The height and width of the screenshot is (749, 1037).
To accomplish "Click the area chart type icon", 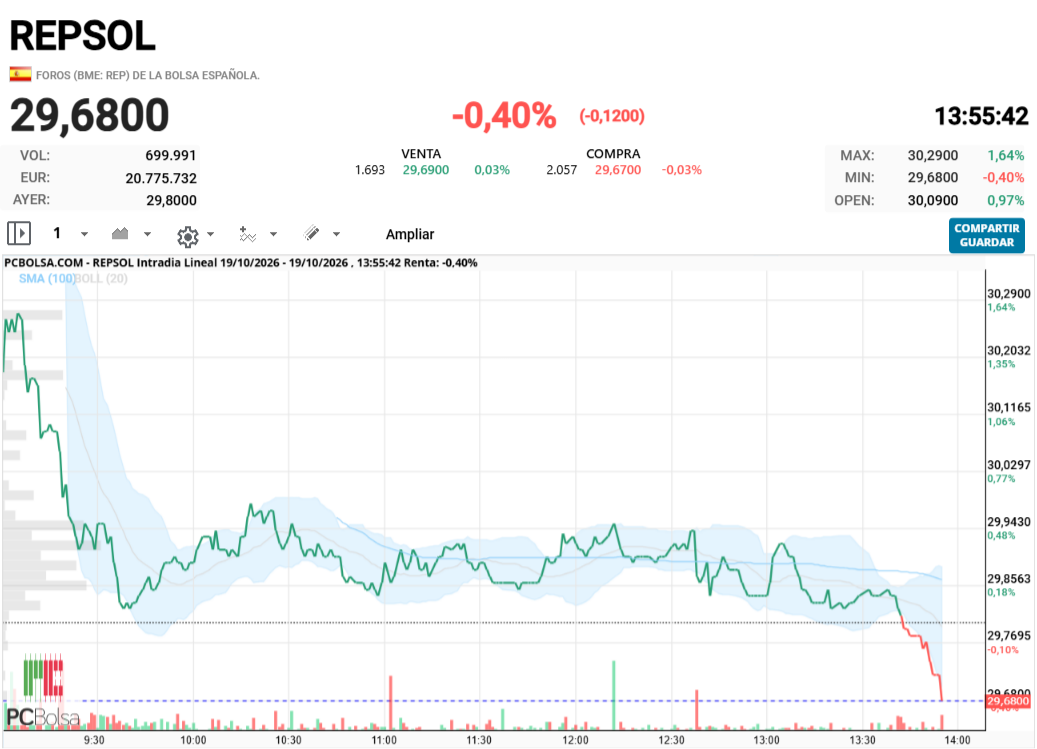I will [120, 233].
